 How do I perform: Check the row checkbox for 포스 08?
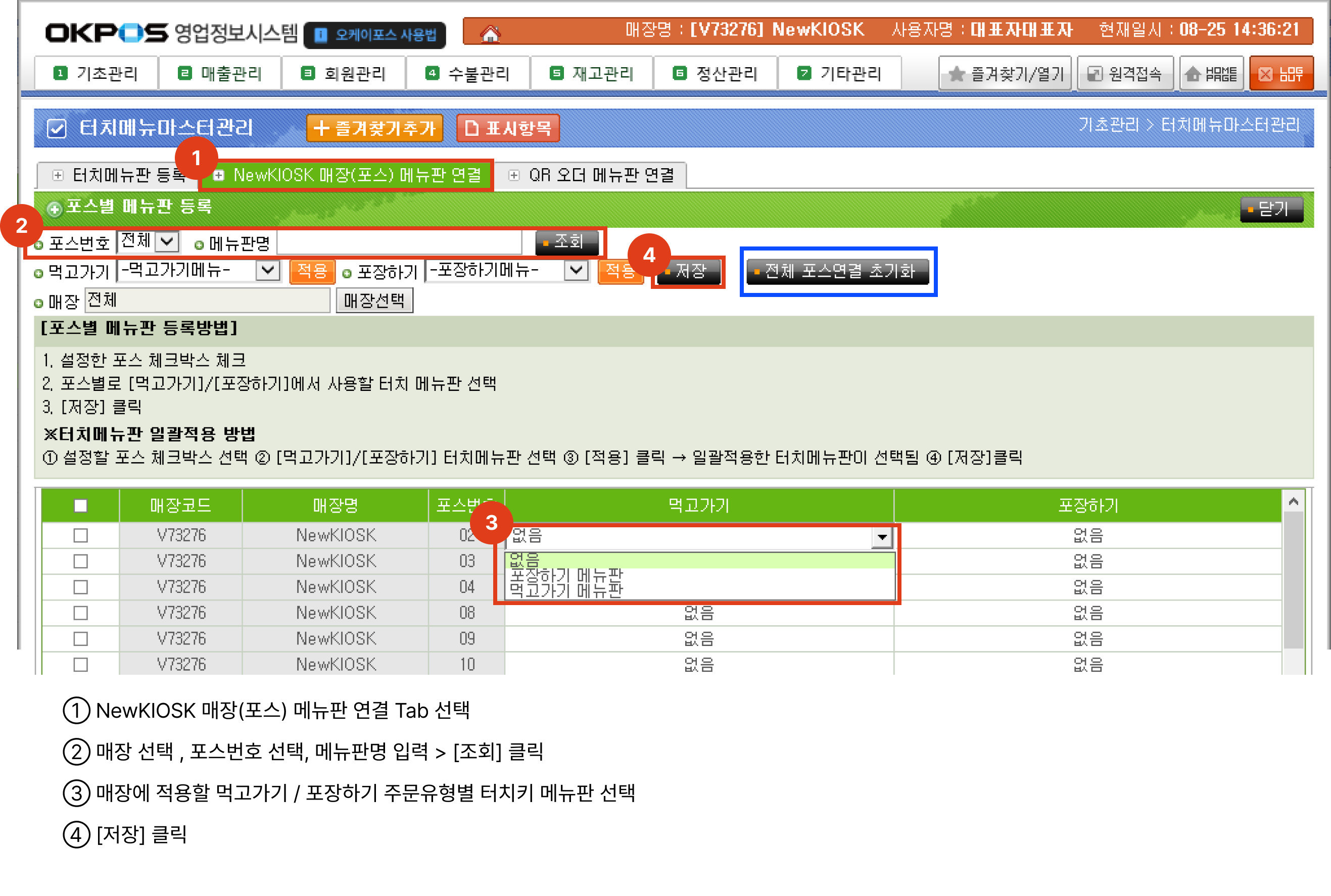point(81,613)
